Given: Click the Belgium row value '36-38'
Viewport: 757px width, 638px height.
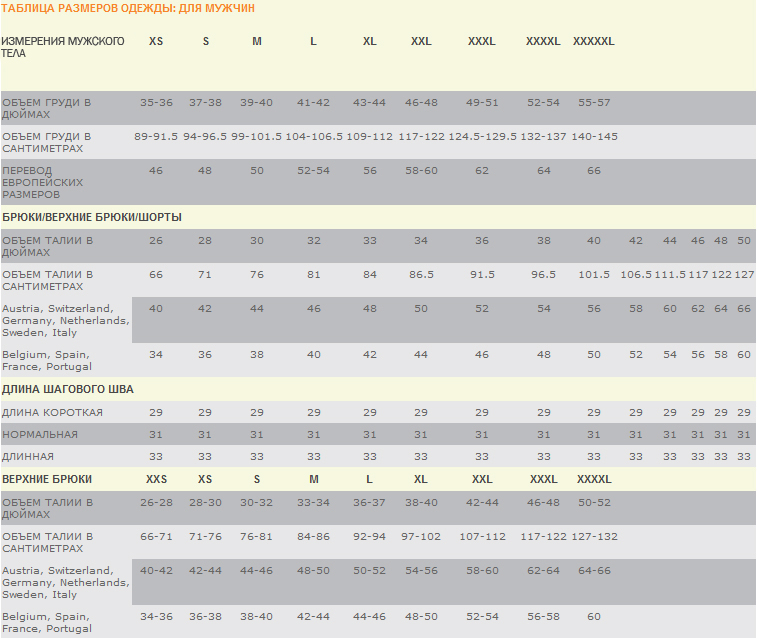Looking at the screenshot, I should click(x=205, y=617).
